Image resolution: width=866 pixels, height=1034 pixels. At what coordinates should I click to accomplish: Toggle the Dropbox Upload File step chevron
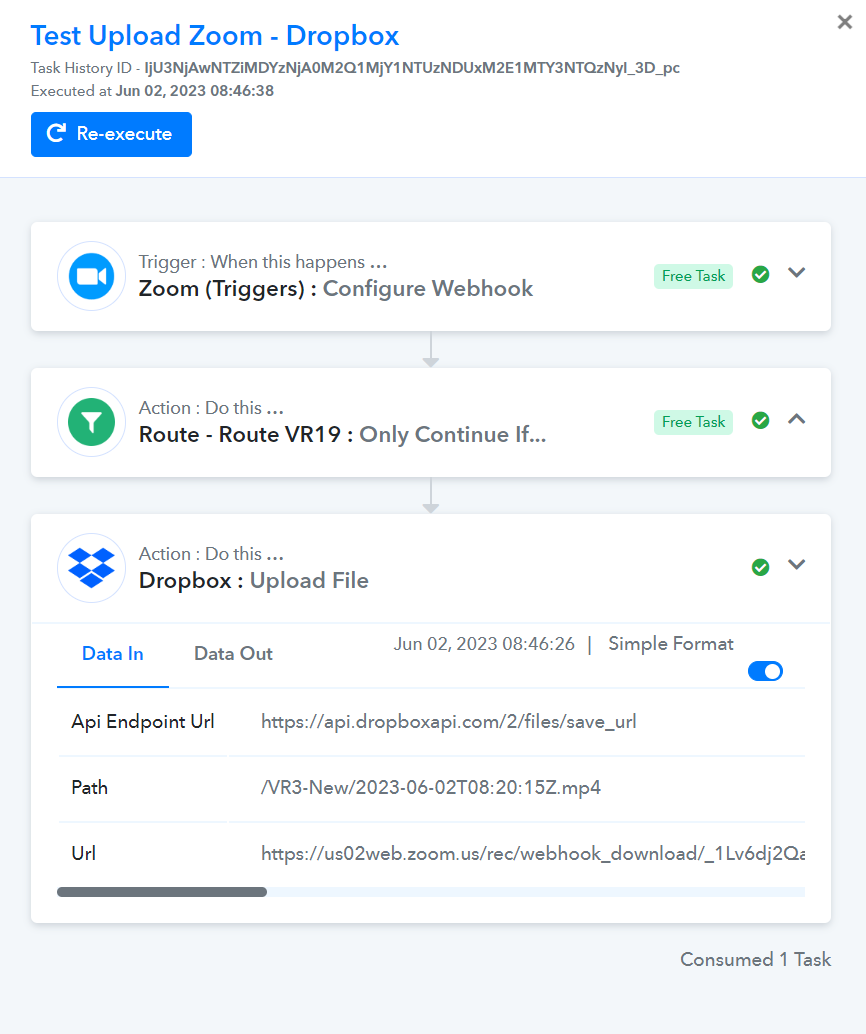click(x=797, y=565)
